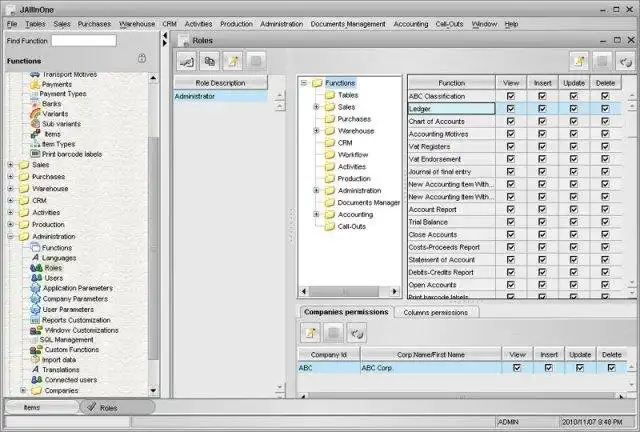Expand Warehouse folder in left Functions tree
The image size is (640, 432).
[x=11, y=189]
